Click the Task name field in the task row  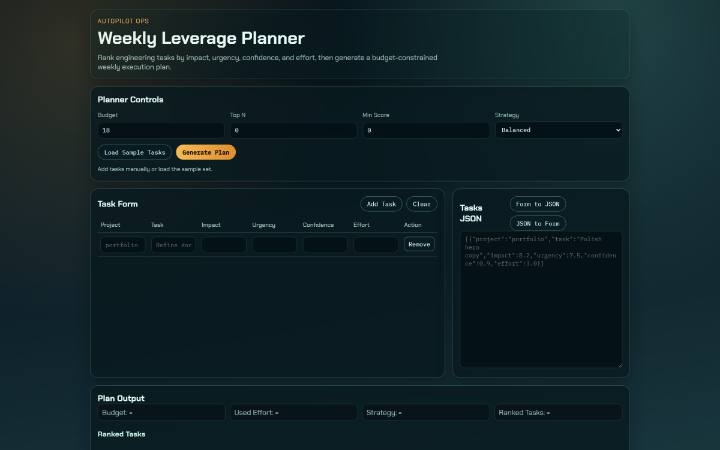tap(173, 245)
